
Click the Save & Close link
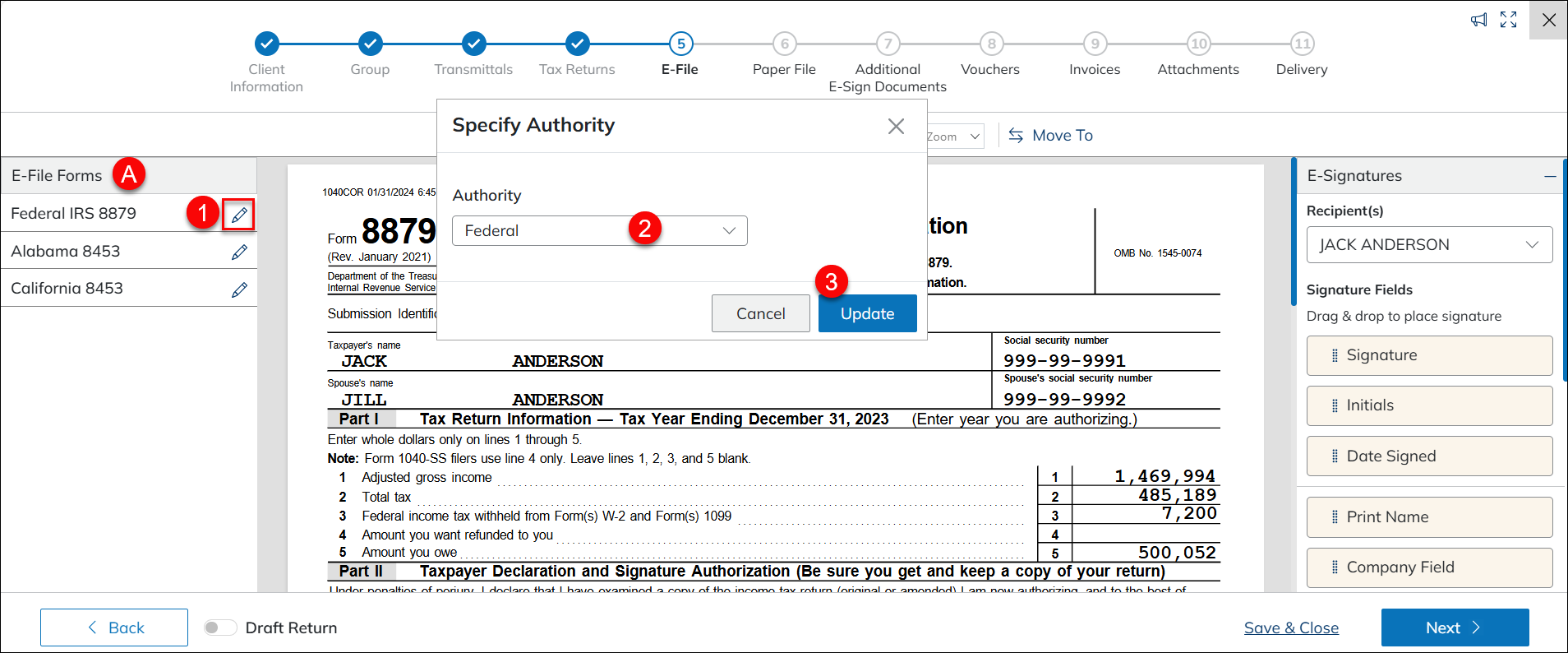pos(1290,628)
